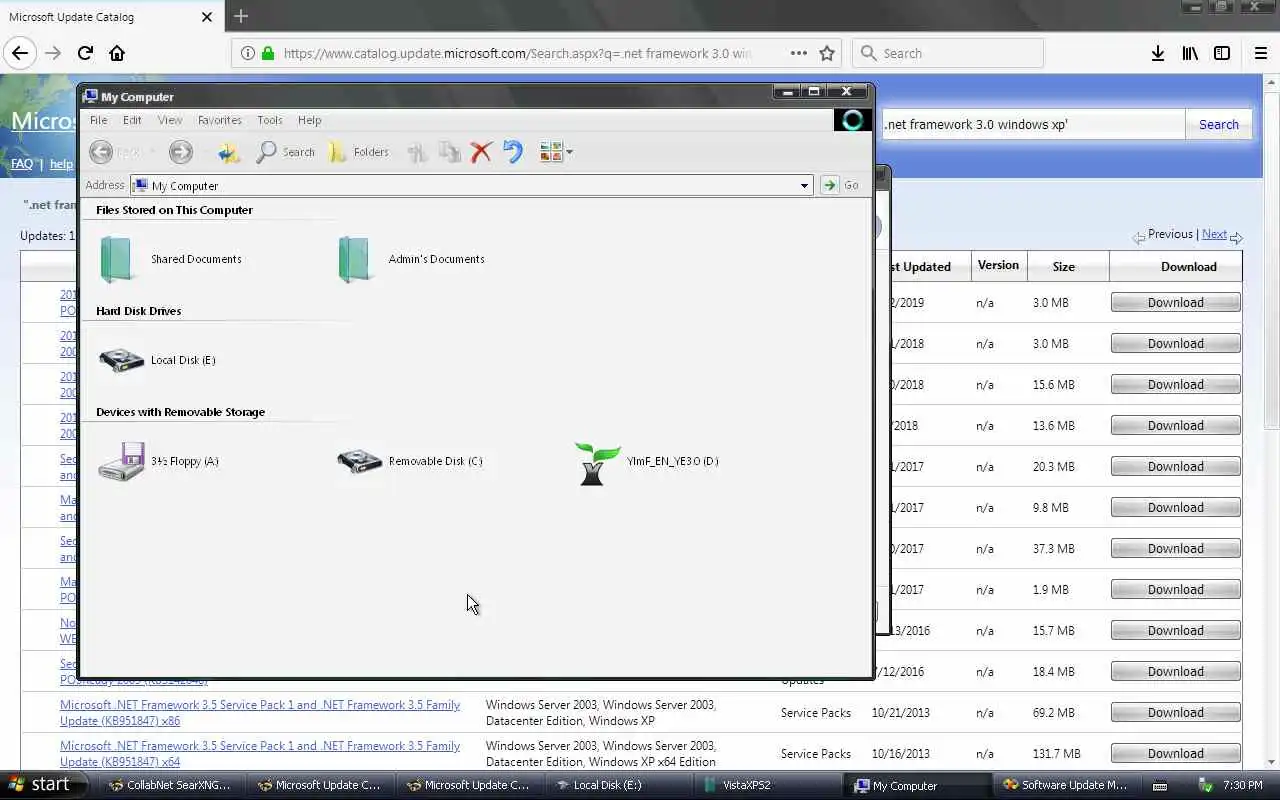Viewport: 1280px width, 800px height.
Task: Open page actions three-dot menu in URL bar
Action: click(798, 53)
